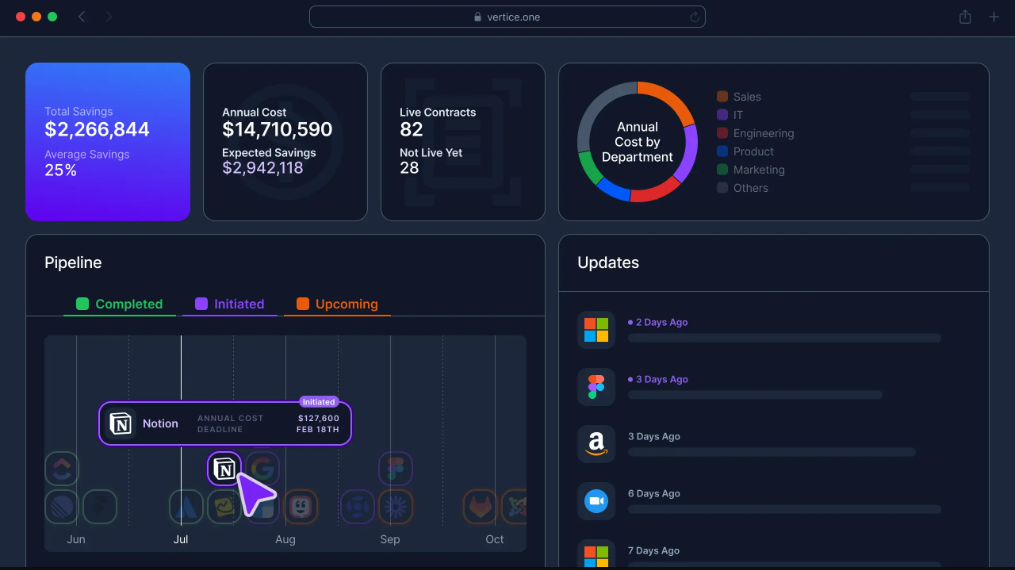Click the browser share icon
This screenshot has width=1015, height=570.
coord(965,17)
